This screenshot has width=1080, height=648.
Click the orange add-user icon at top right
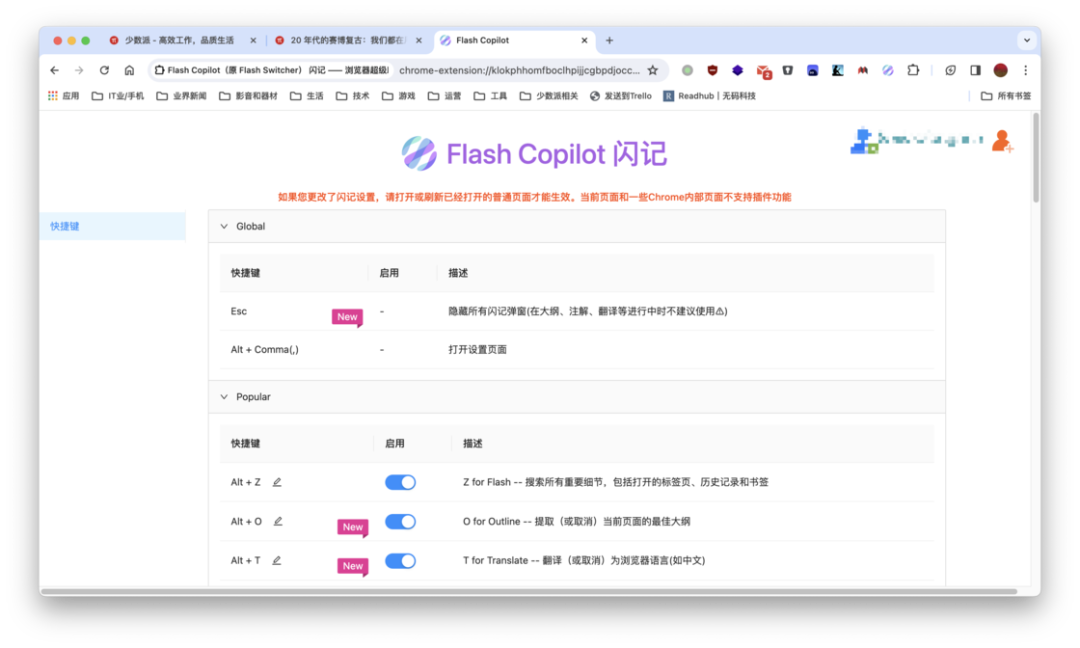pos(1002,141)
